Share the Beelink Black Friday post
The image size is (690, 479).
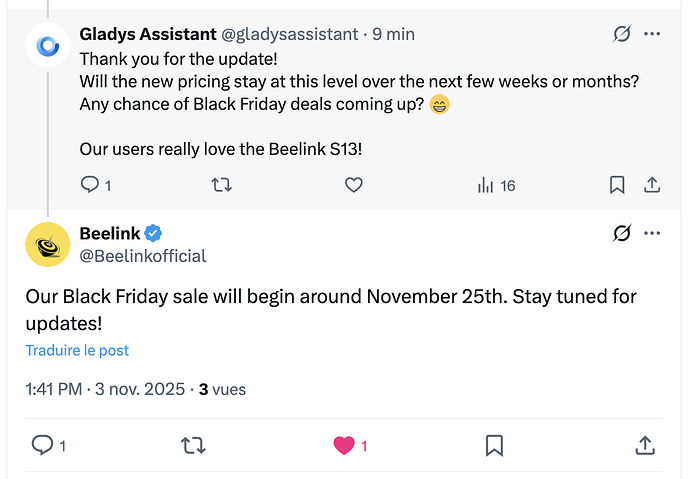tap(645, 445)
